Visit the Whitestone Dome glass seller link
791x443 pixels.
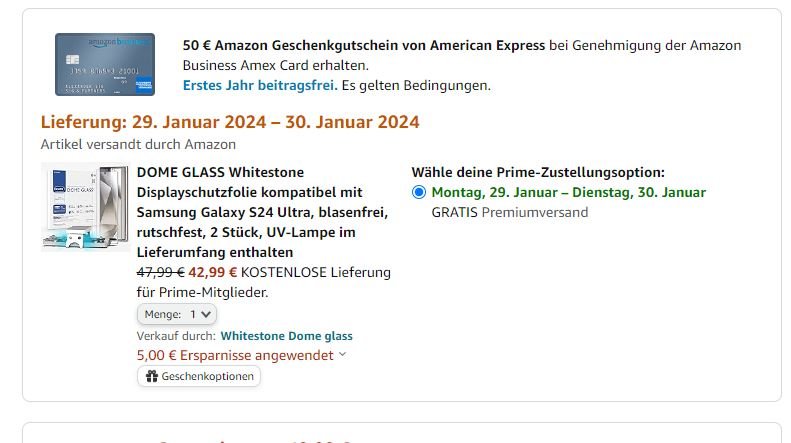(286, 336)
